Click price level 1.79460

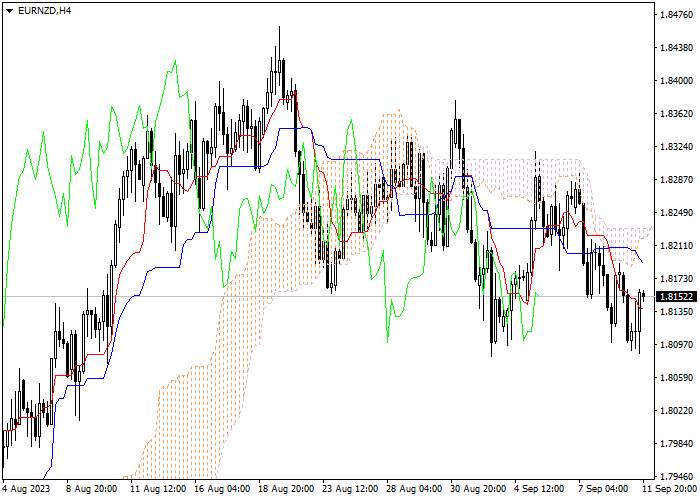676,477
